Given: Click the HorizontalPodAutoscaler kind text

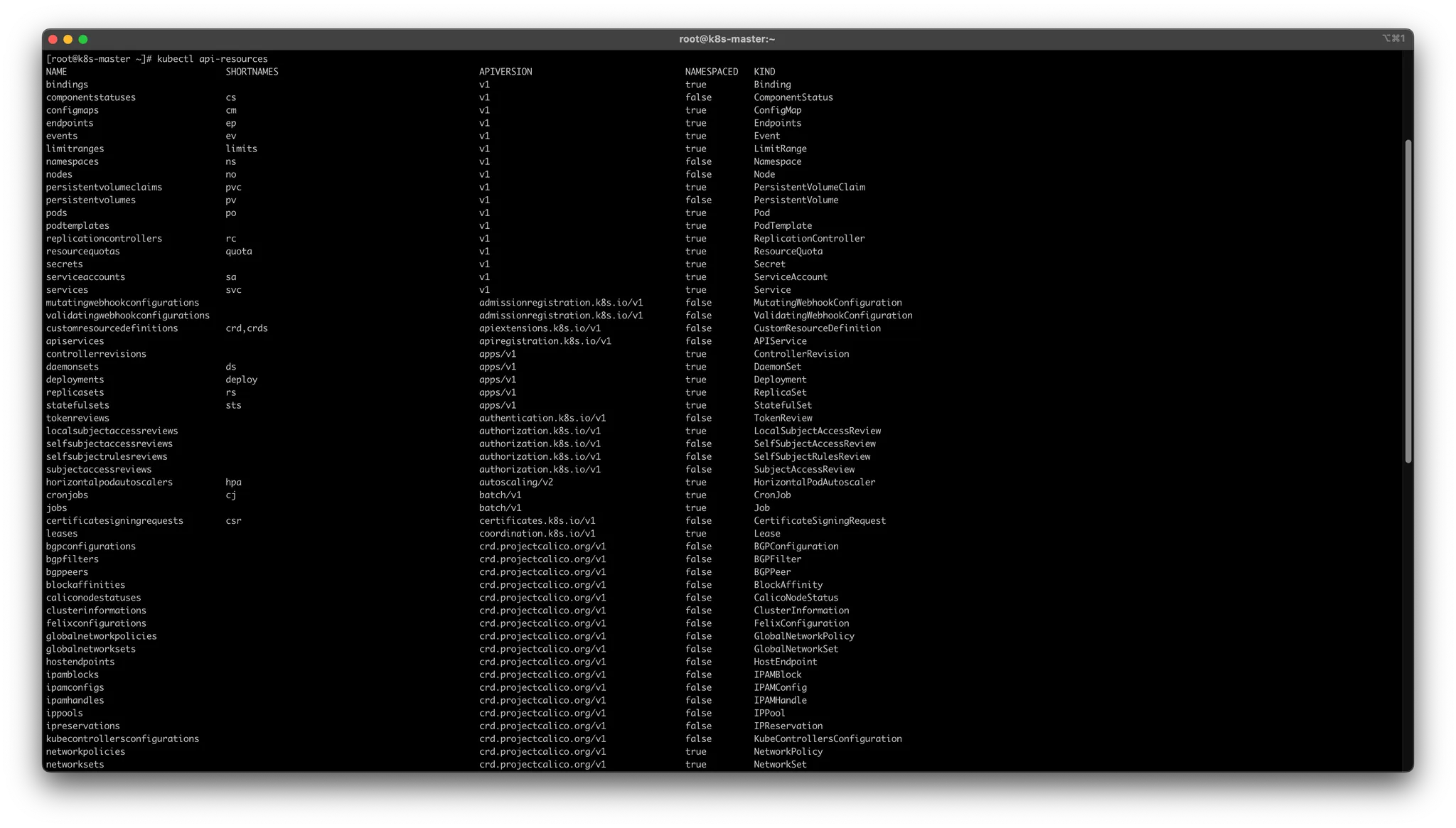Looking at the screenshot, I should click(x=814, y=483).
